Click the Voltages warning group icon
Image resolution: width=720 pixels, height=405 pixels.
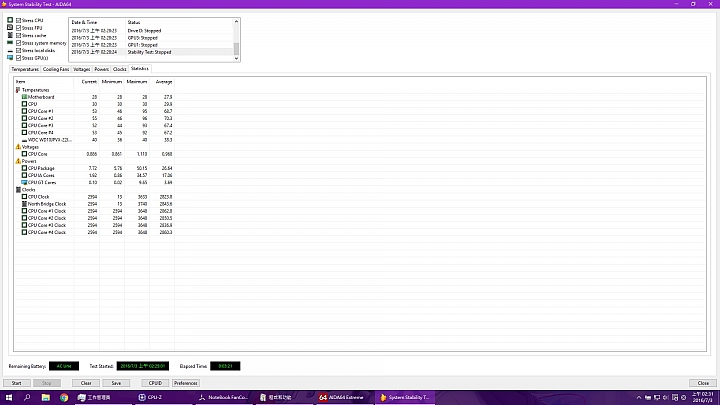(x=18, y=147)
